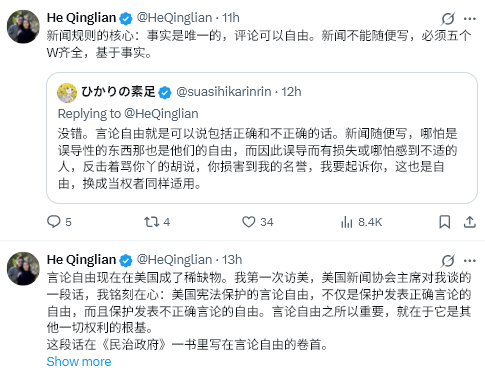
Task: Open the 11h timestamp of first tweet
Action: click(x=231, y=18)
